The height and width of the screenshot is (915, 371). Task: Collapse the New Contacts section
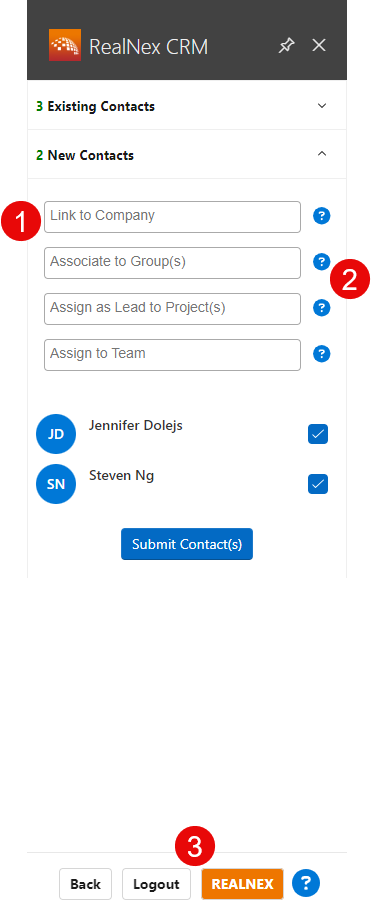pyautogui.click(x=187, y=155)
